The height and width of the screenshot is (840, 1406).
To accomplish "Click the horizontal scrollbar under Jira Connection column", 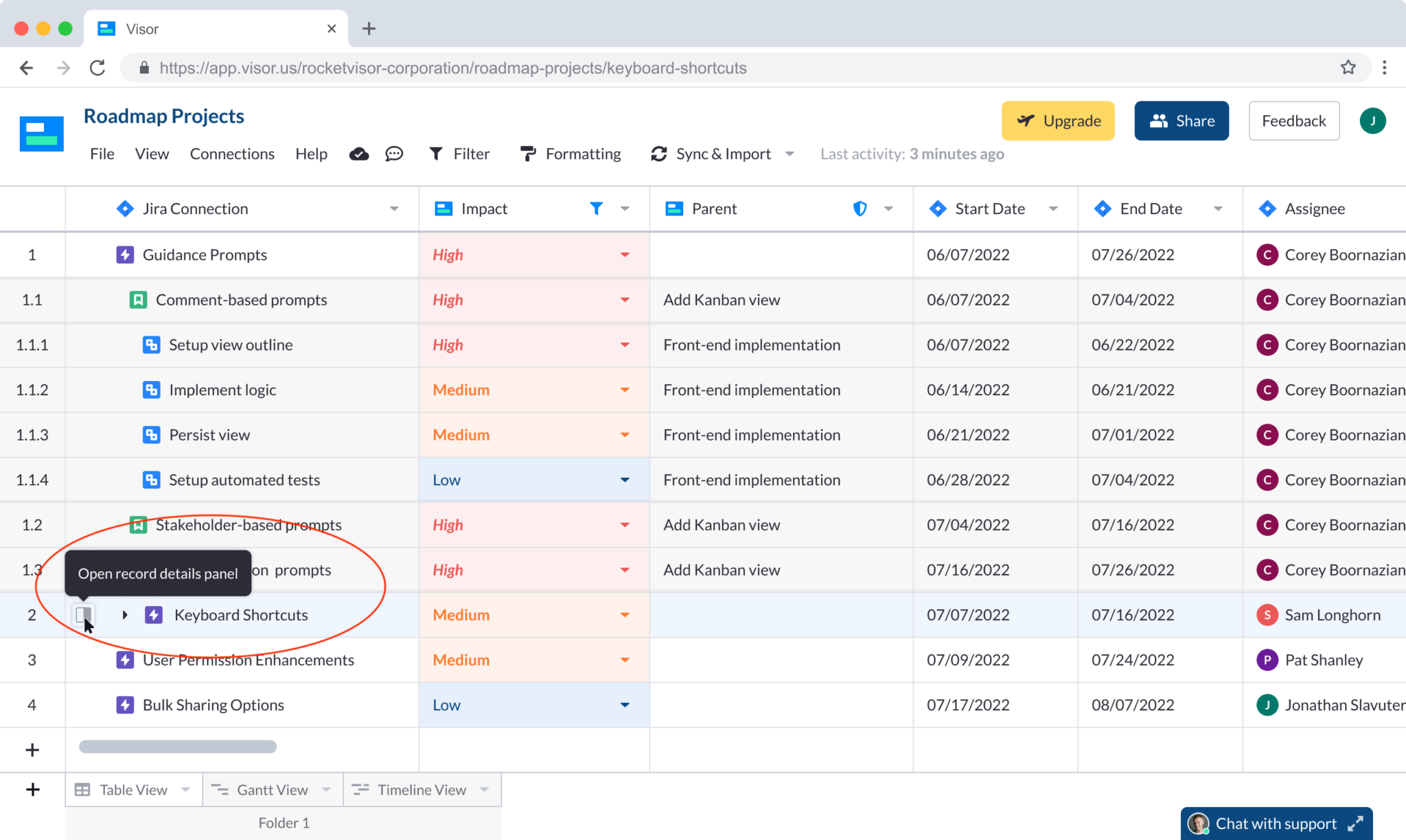I will coord(178,746).
